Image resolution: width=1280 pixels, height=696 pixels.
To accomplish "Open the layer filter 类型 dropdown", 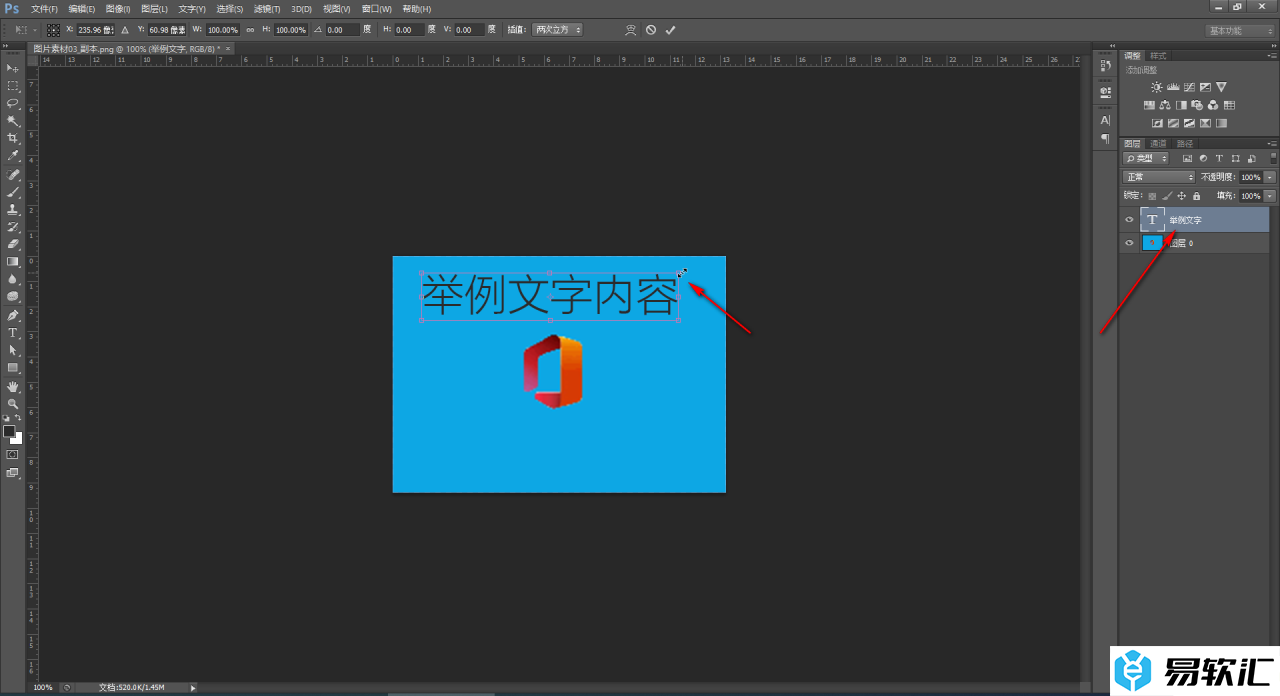I will pos(1146,158).
